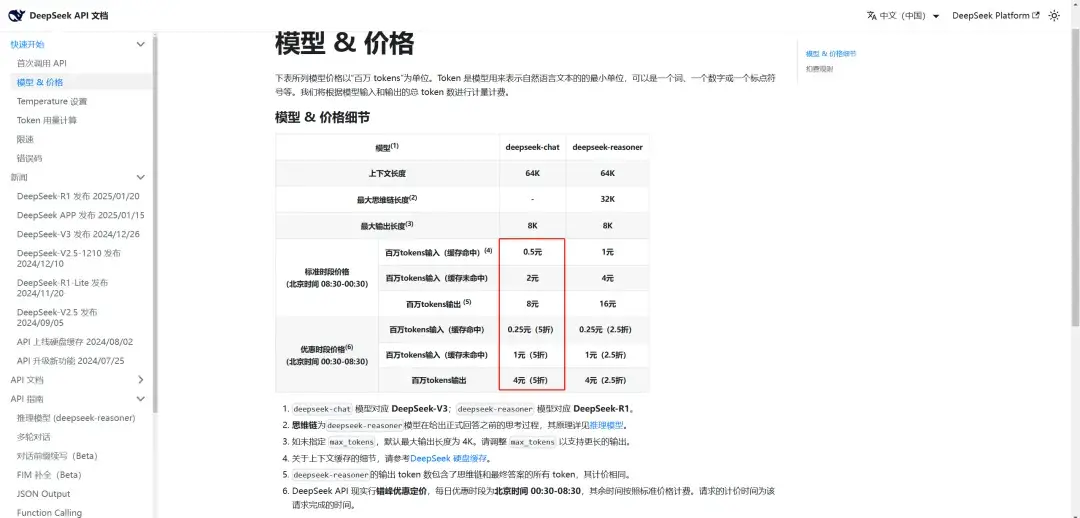Screen dimensions: 1080x518
Task: Open 限速 sidebar item
Action: coord(25,139)
